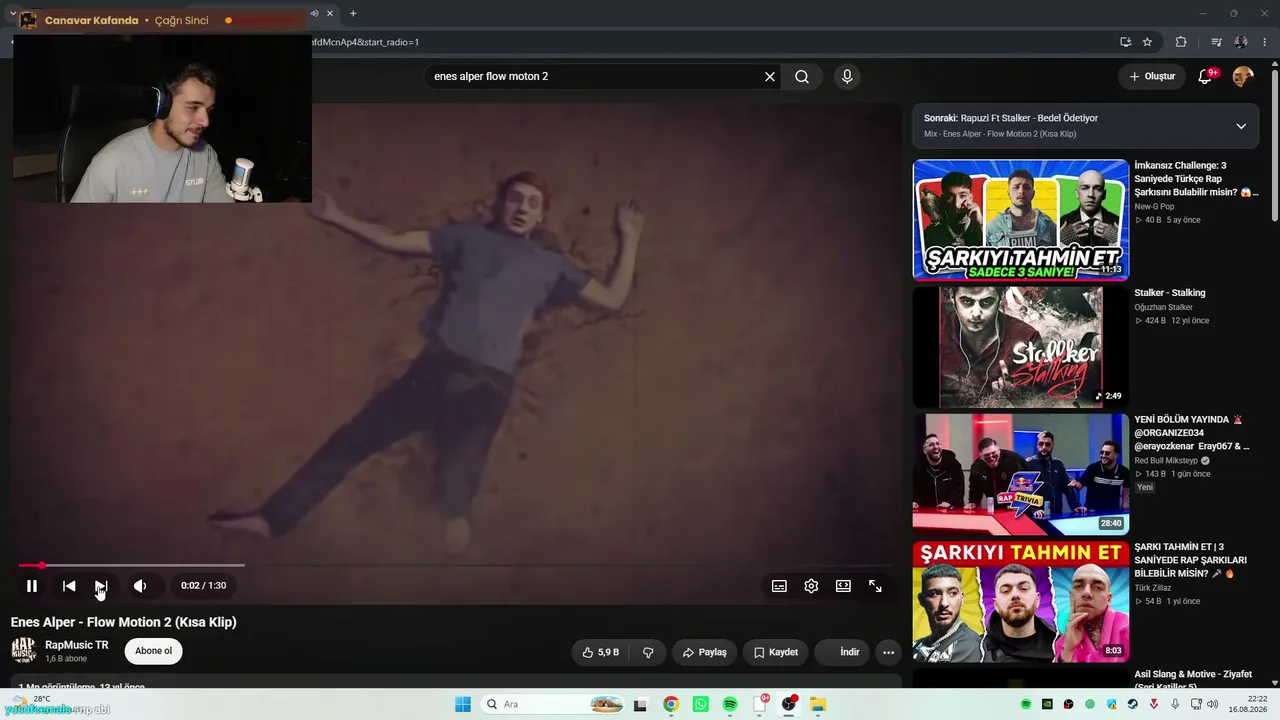Open the RapMusic TR channel avatar
This screenshot has width=1280, height=720.
pyautogui.click(x=24, y=651)
